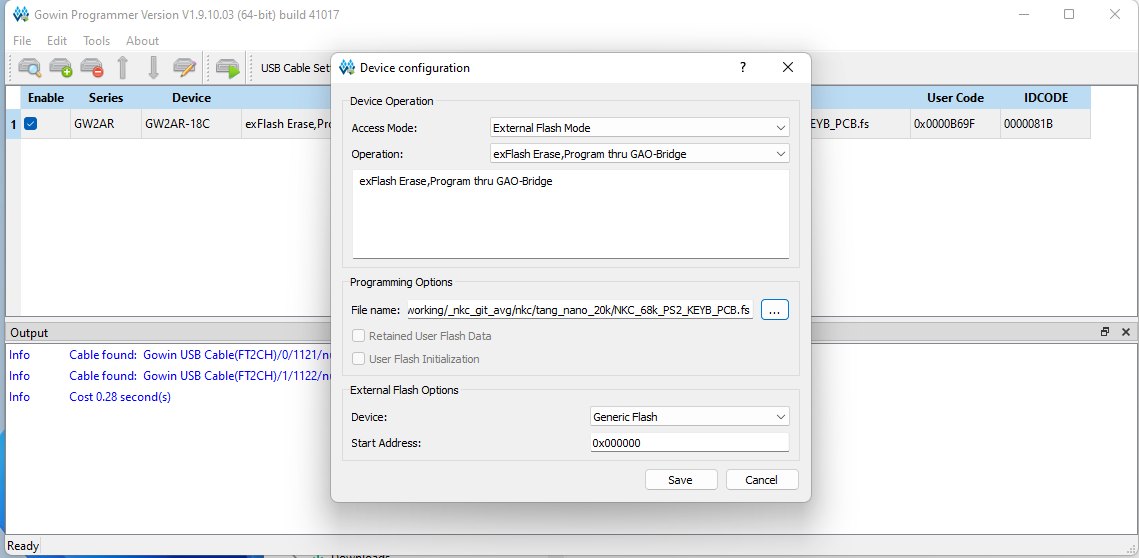Click the move device up arrow icon
This screenshot has width=1139, height=558.
(123, 68)
